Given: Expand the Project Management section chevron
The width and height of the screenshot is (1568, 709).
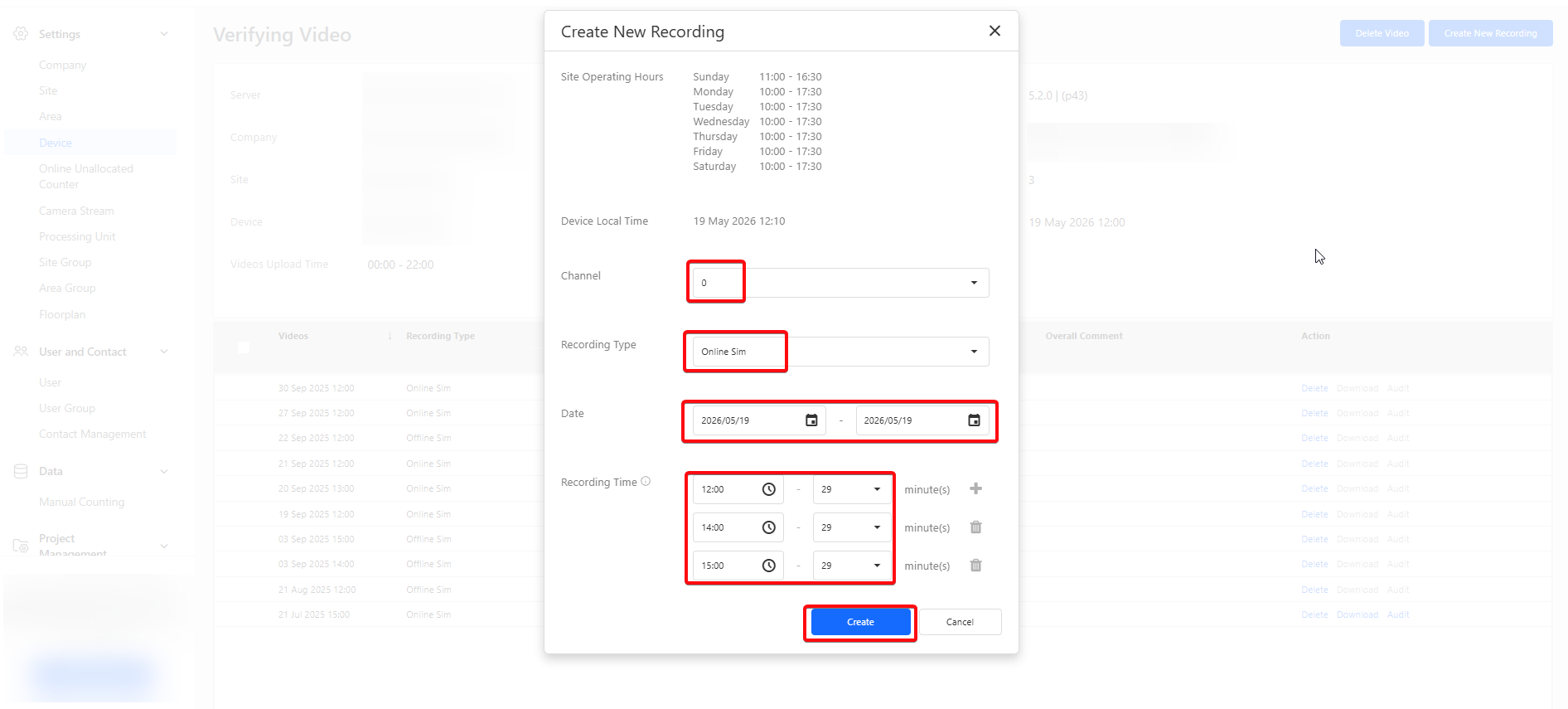Looking at the screenshot, I should [x=164, y=546].
